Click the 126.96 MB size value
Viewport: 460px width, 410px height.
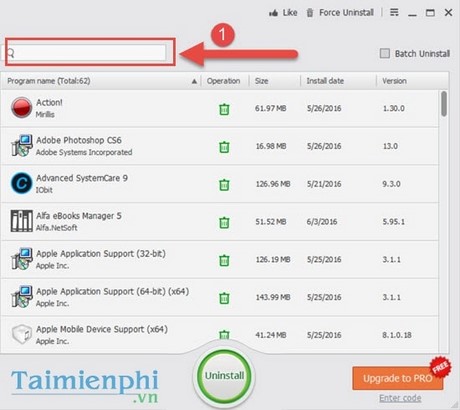point(273,184)
